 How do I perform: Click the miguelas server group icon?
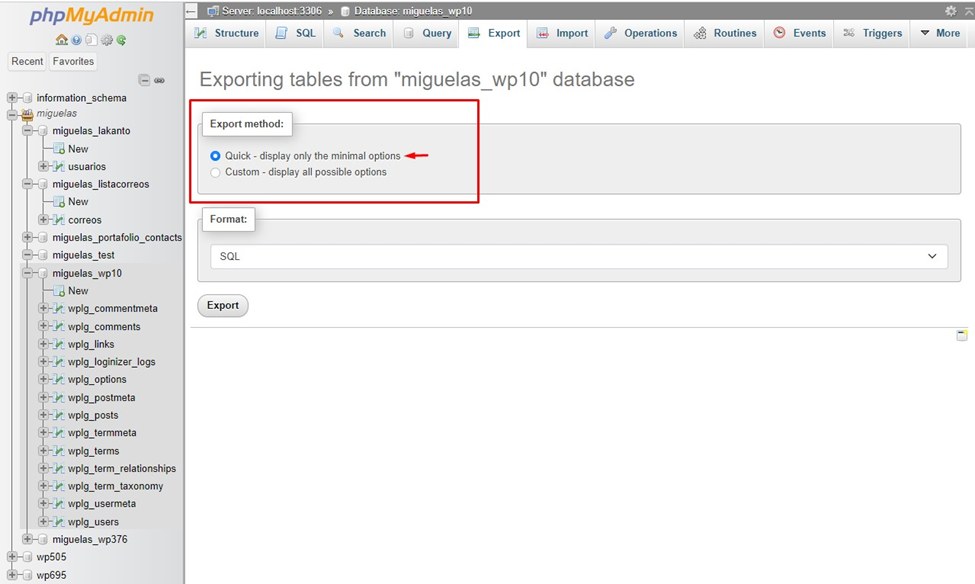(27, 114)
